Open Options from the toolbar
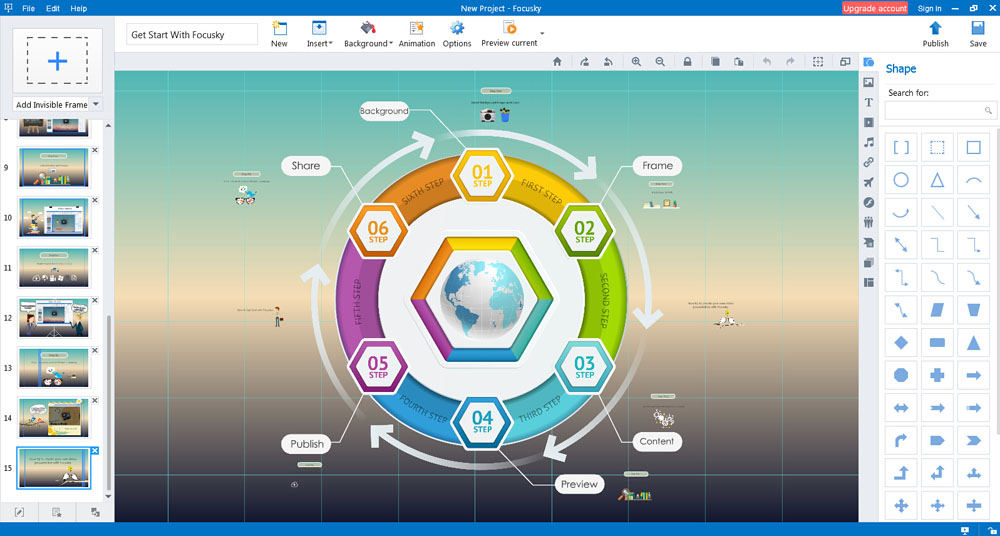 (457, 34)
